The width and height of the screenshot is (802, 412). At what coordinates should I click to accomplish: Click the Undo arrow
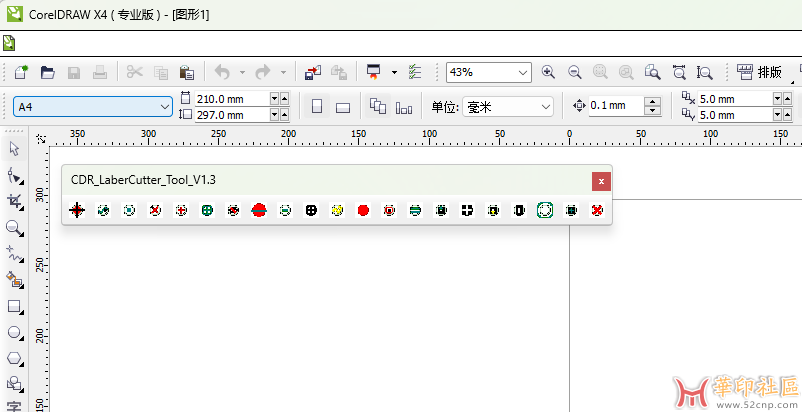click(222, 73)
